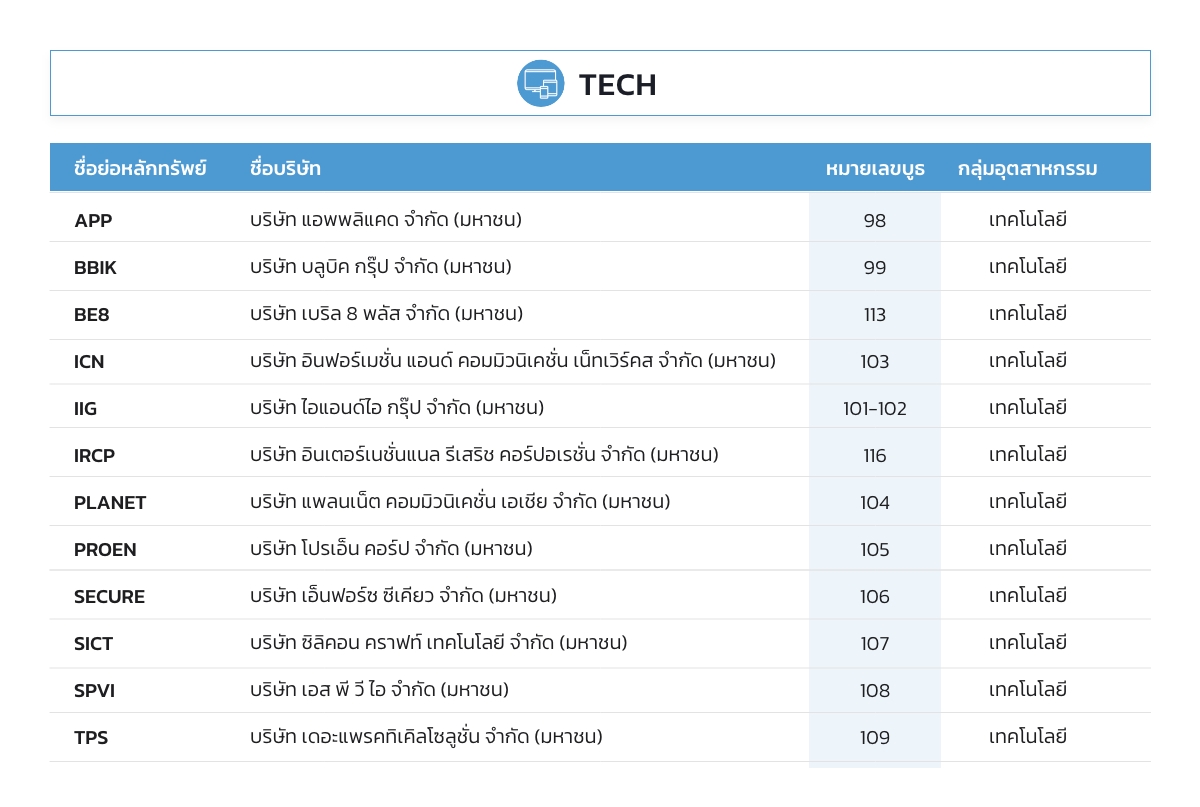Select the APP ticker symbol

[93, 220]
